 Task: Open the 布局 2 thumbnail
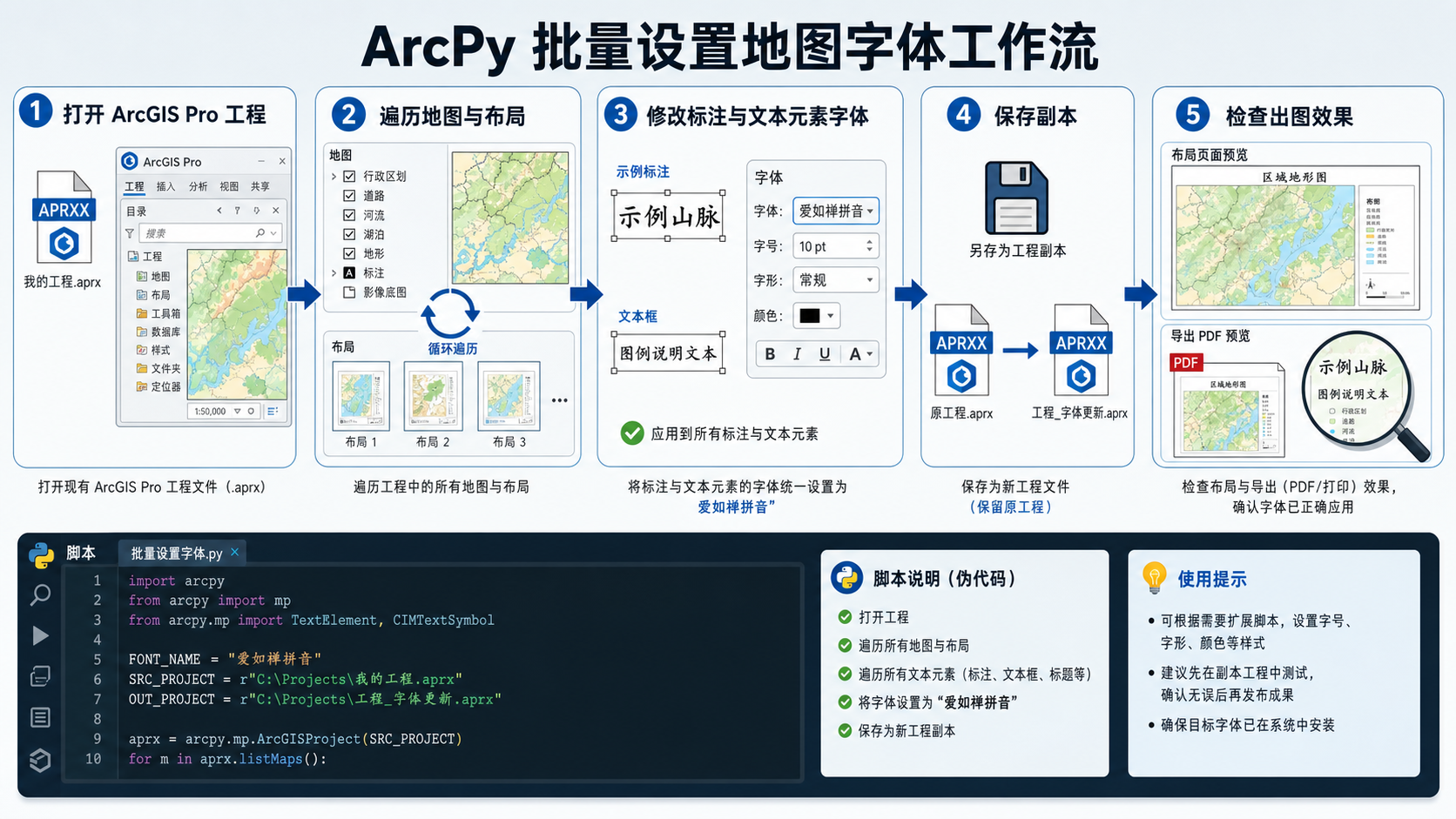(433, 396)
